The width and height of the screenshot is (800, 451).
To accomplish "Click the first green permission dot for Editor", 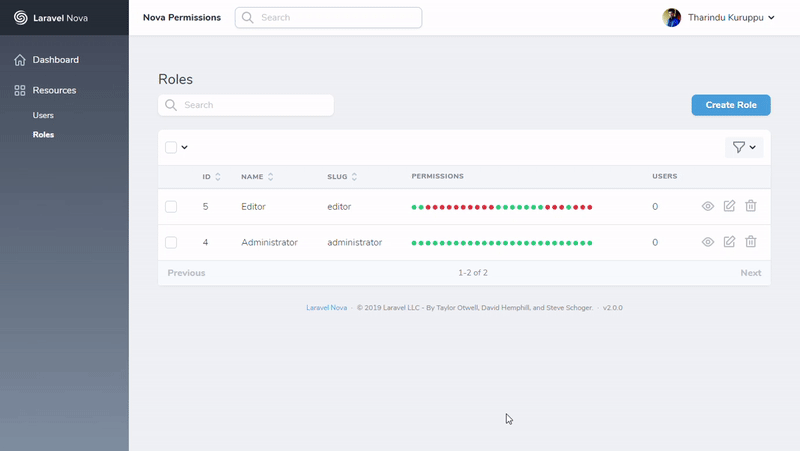I will tap(414, 207).
